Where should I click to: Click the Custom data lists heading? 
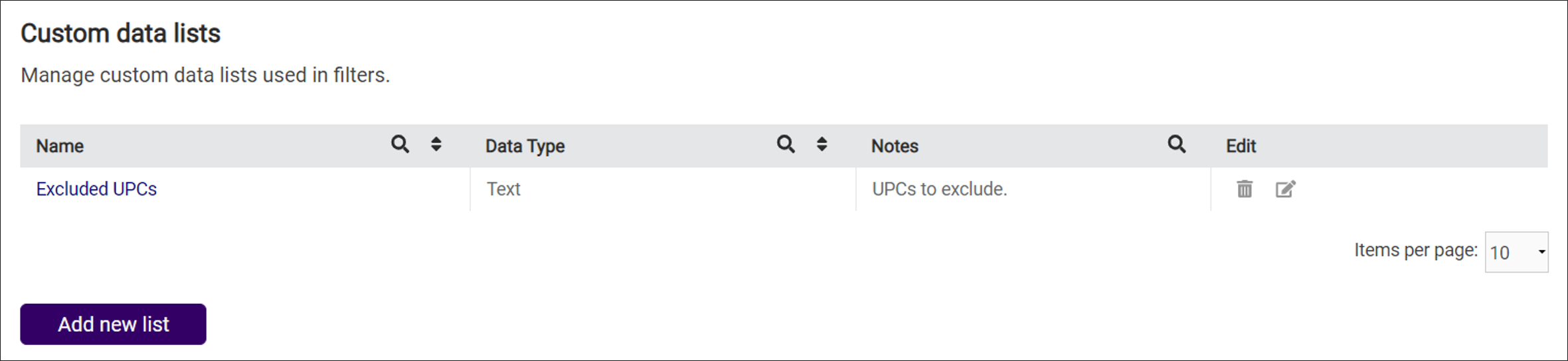tap(120, 33)
